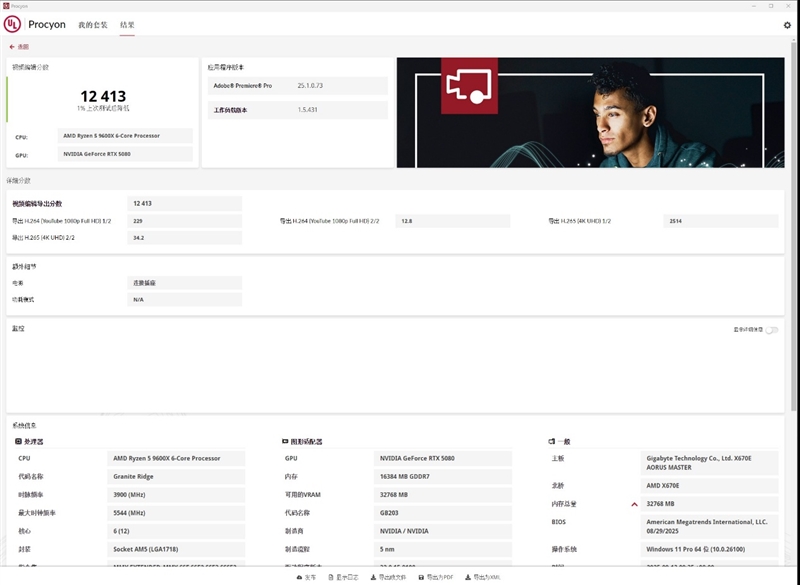Image resolution: width=800 pixels, height=585 pixels.
Task: Click the minimize window button
Action: click(x=754, y=5)
